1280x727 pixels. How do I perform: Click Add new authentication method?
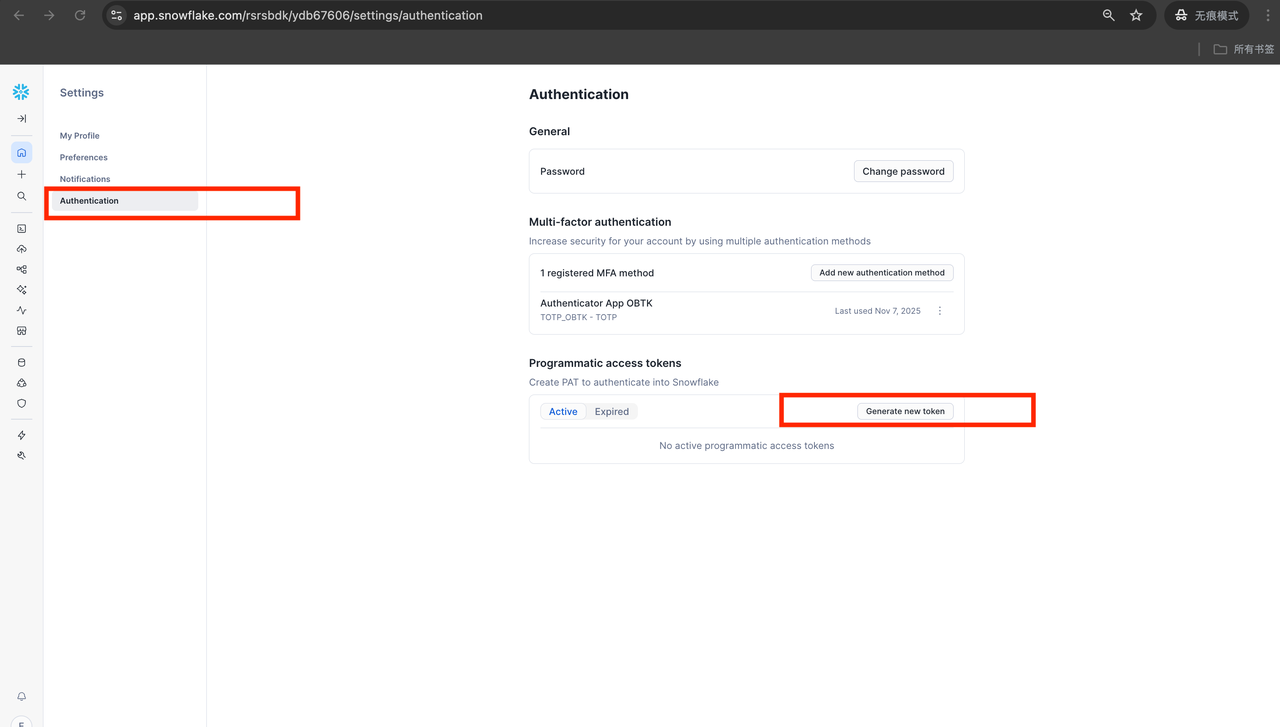click(x=882, y=273)
